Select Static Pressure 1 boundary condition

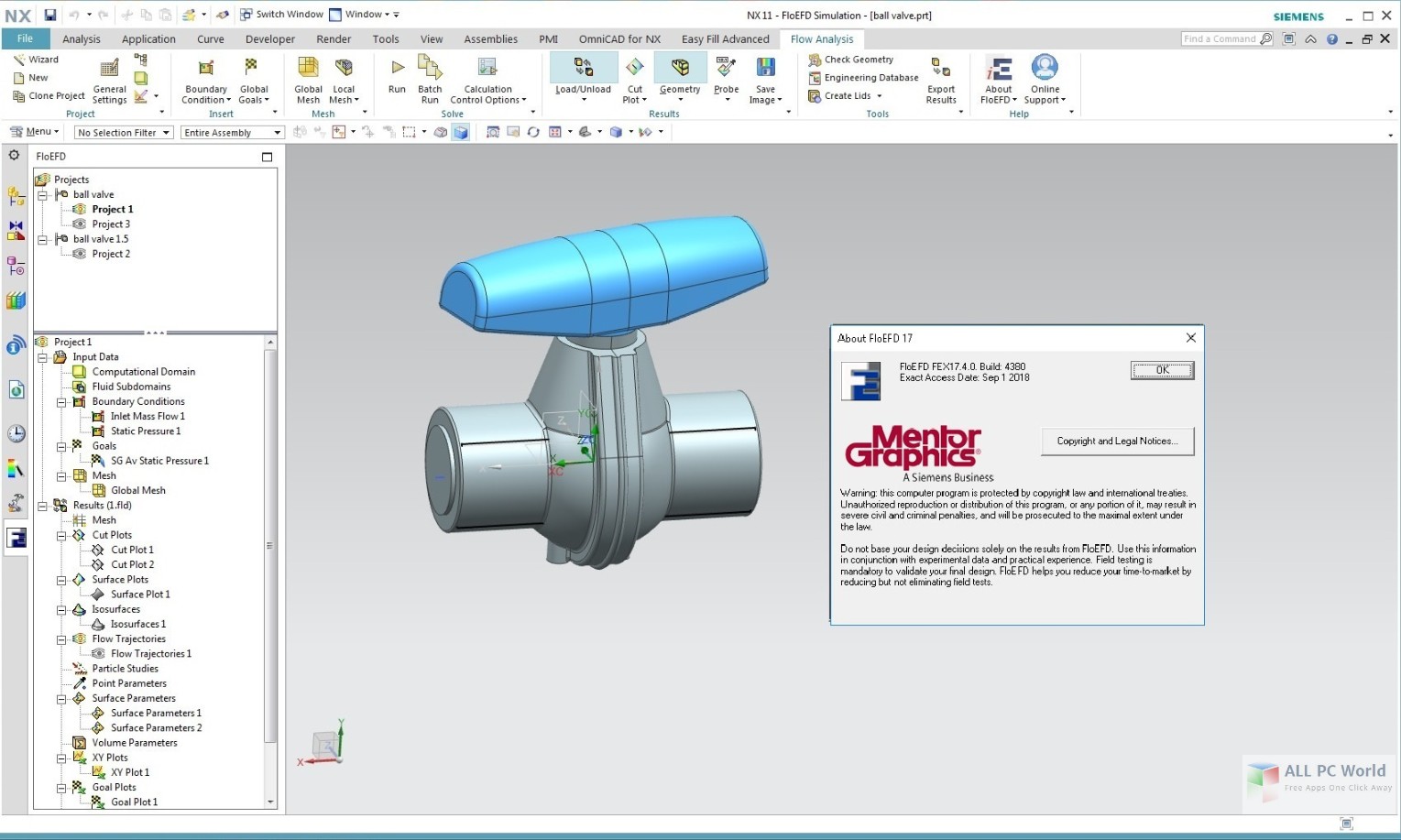145,431
